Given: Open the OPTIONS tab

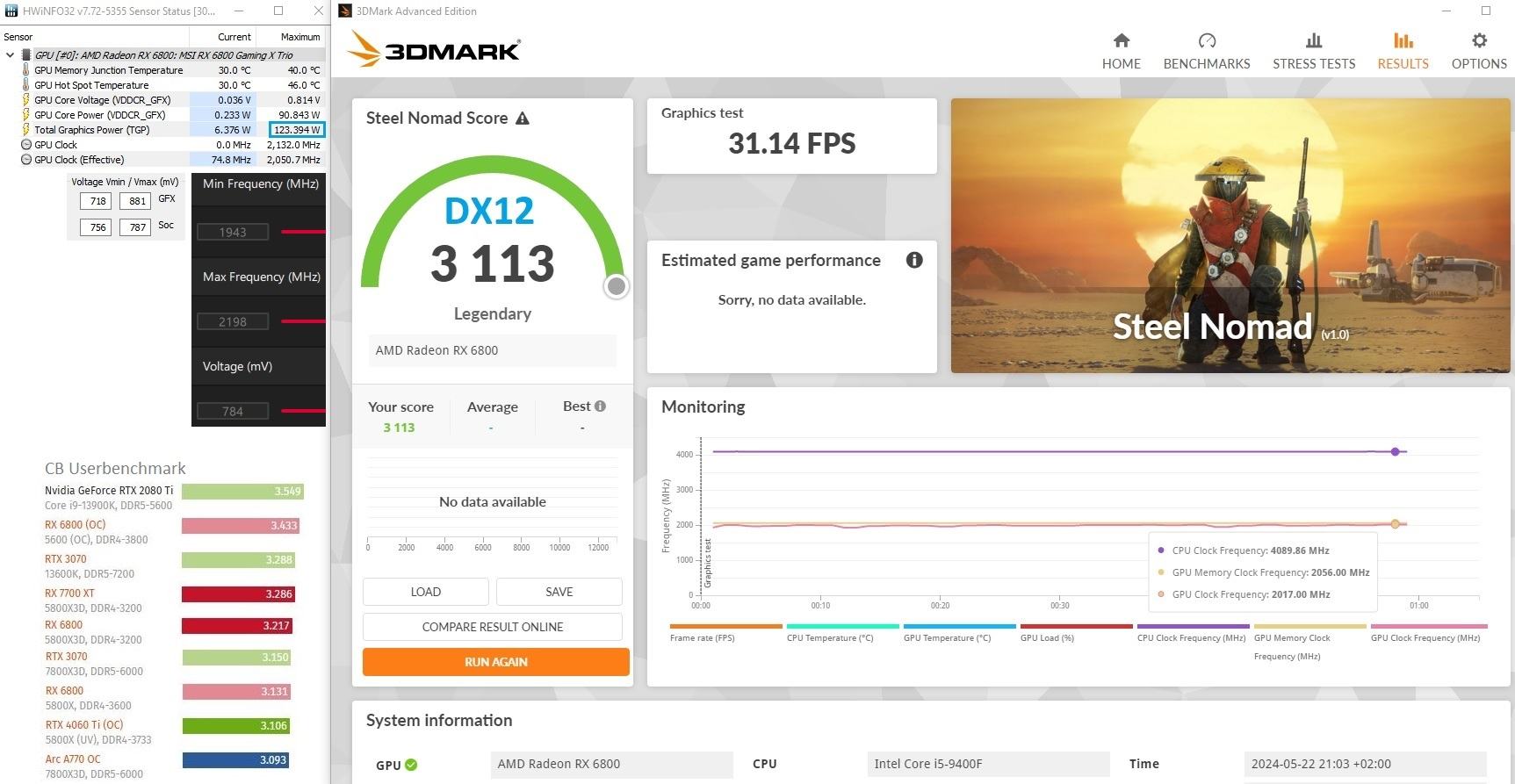Looking at the screenshot, I should coord(1479,51).
